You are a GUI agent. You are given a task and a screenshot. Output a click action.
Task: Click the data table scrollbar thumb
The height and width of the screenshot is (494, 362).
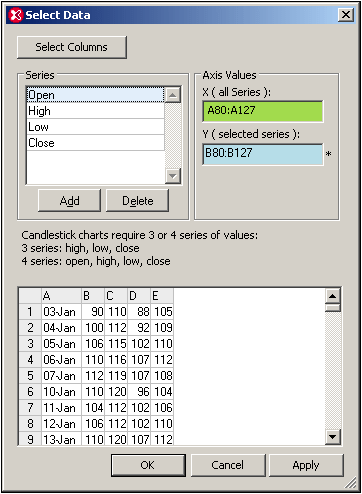pyautogui.click(x=333, y=307)
